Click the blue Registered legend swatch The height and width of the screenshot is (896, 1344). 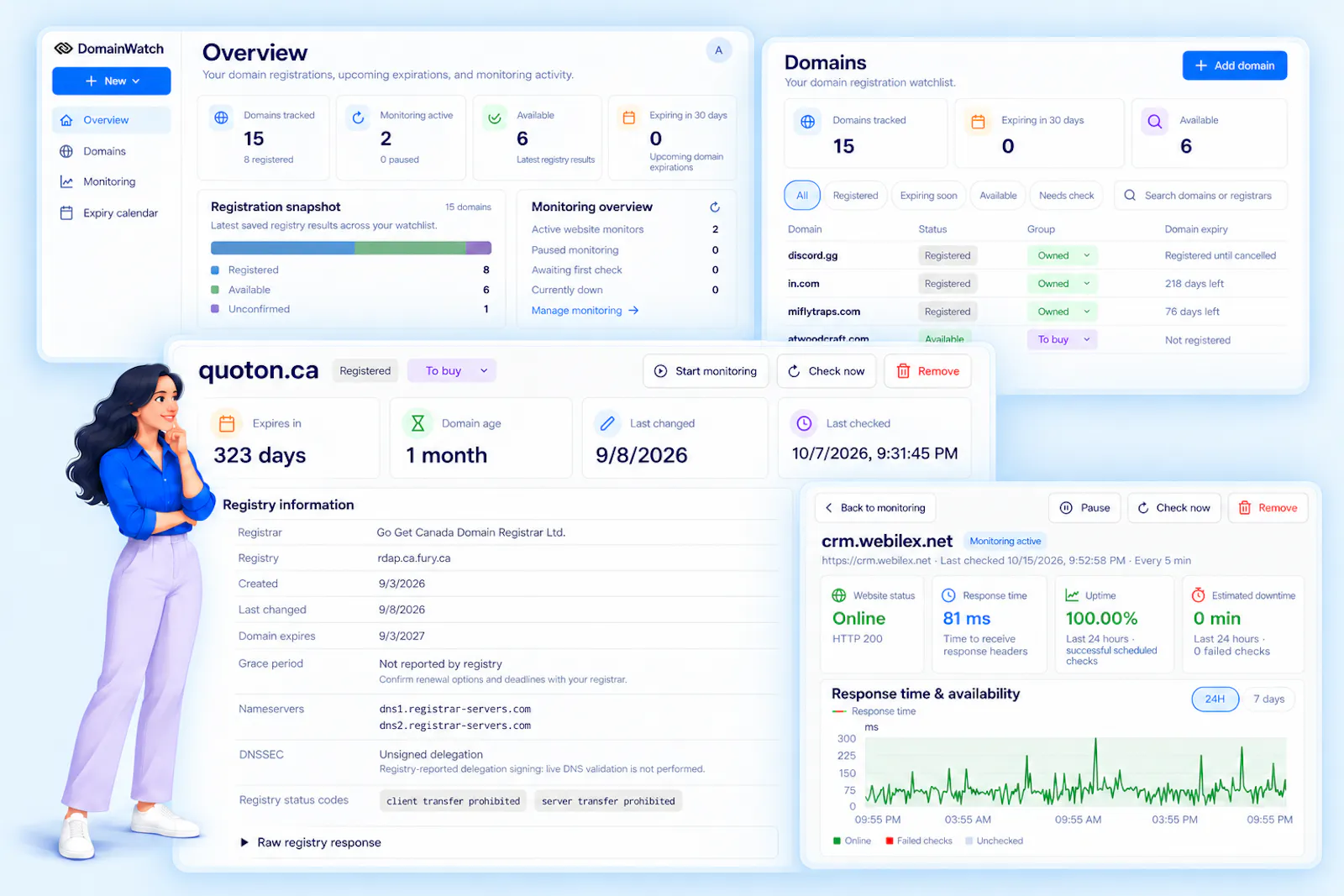(x=215, y=270)
